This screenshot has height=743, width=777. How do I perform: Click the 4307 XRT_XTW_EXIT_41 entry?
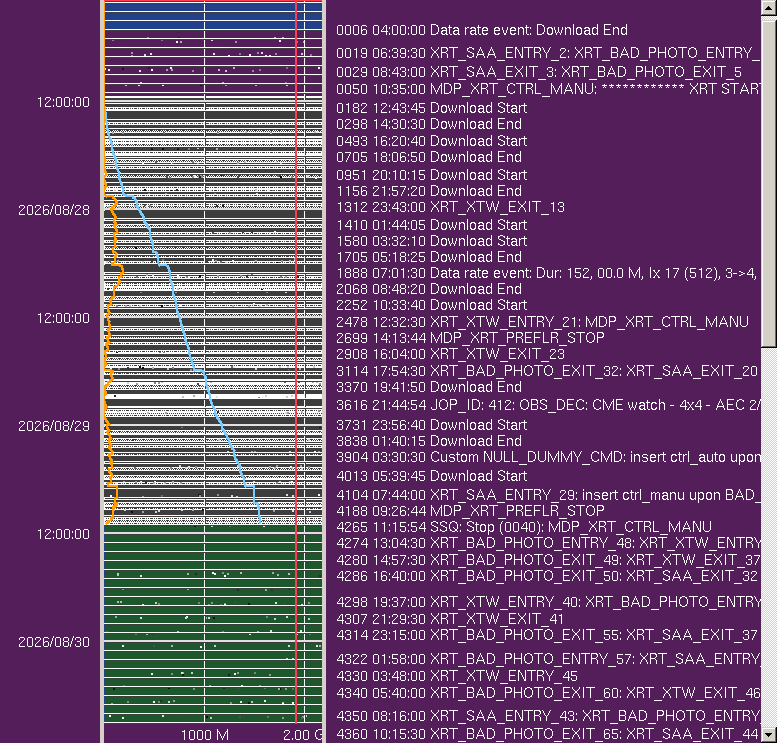(x=449, y=619)
